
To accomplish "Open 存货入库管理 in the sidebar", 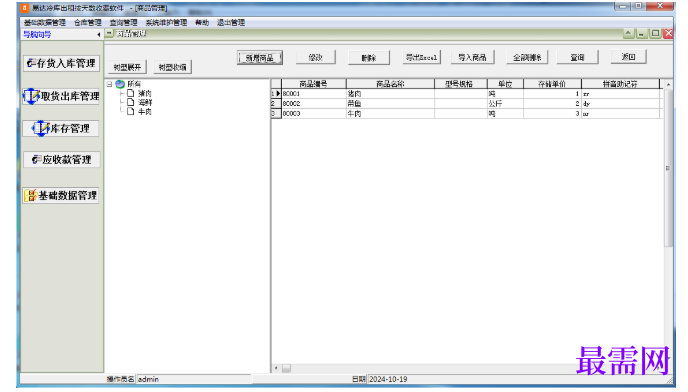I will pyautogui.click(x=62, y=63).
